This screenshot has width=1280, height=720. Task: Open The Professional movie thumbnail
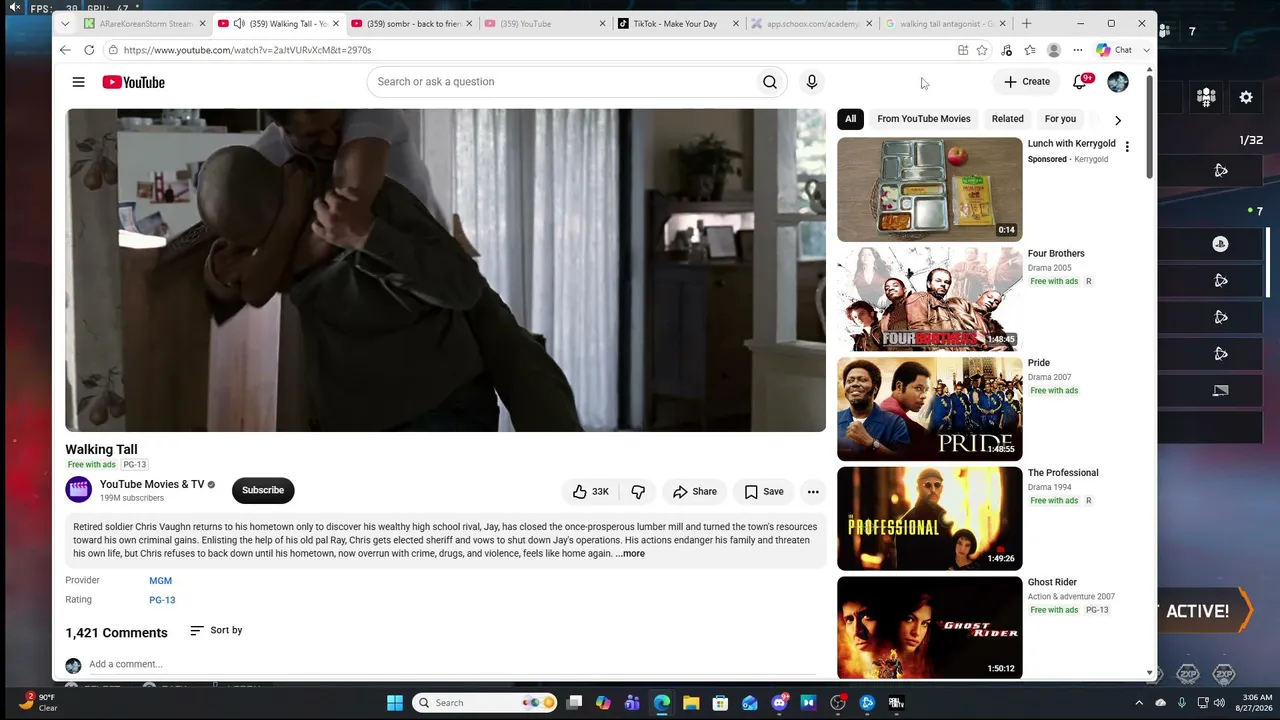[930, 519]
